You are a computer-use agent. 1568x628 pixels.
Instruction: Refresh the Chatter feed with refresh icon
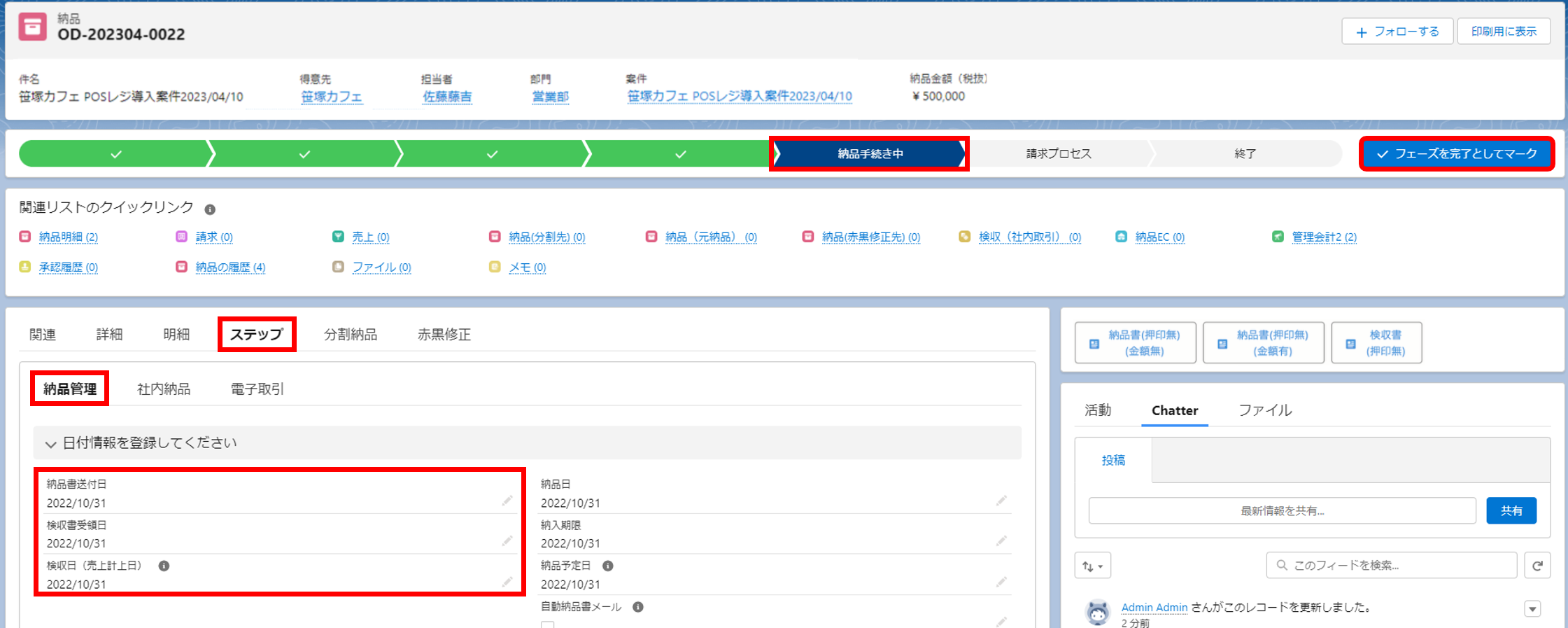click(1537, 566)
